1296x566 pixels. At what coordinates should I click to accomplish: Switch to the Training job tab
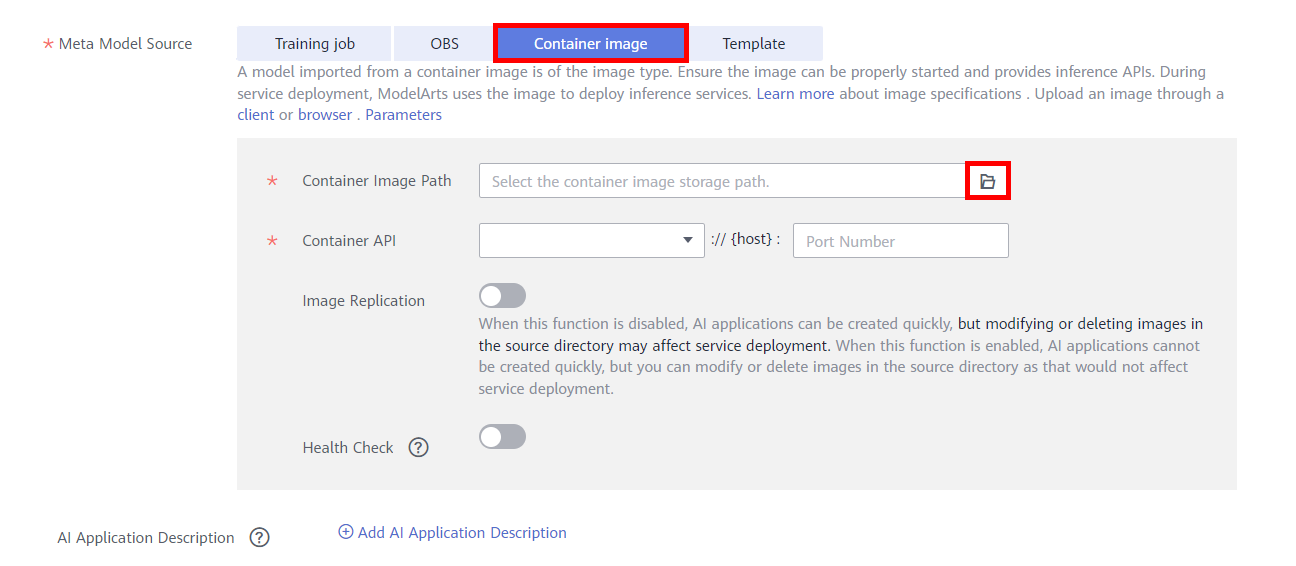point(314,44)
